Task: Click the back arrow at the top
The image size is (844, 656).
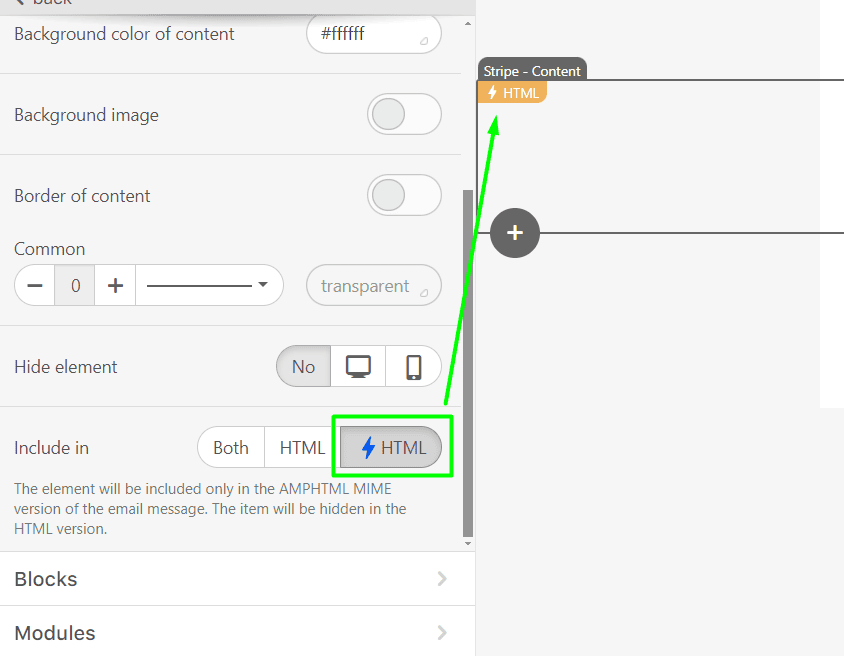Action: tap(22, 3)
